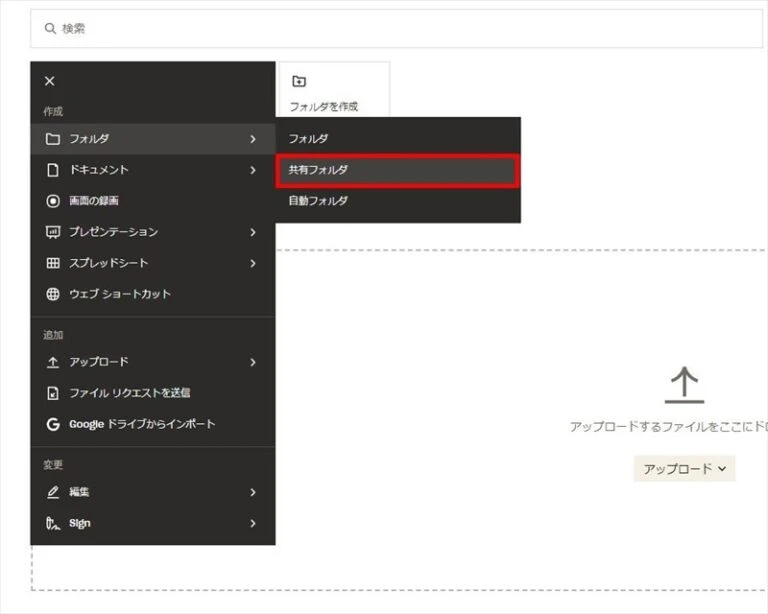Click the record icon beside 画面の録画
Screen dimensions: 768x614
[52, 201]
